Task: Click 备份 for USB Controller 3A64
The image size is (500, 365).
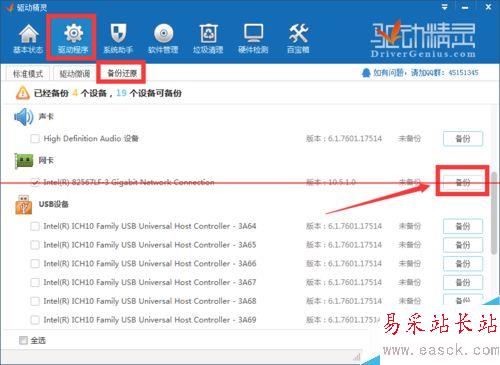Action: pos(463,227)
